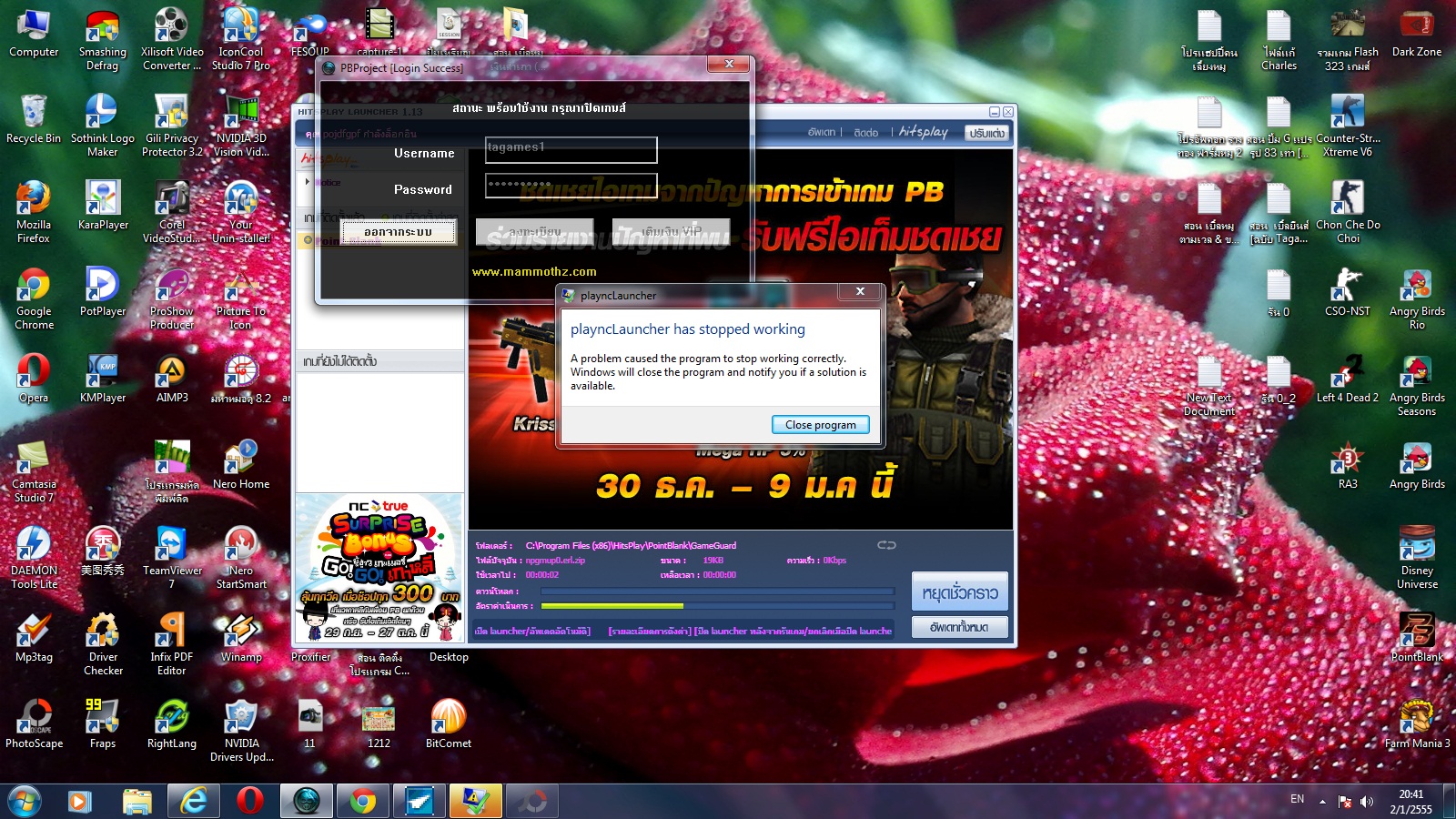Screen dimensions: 1456x819
Task: Open Windows Explorer folder on the taskbar
Action: [136, 801]
